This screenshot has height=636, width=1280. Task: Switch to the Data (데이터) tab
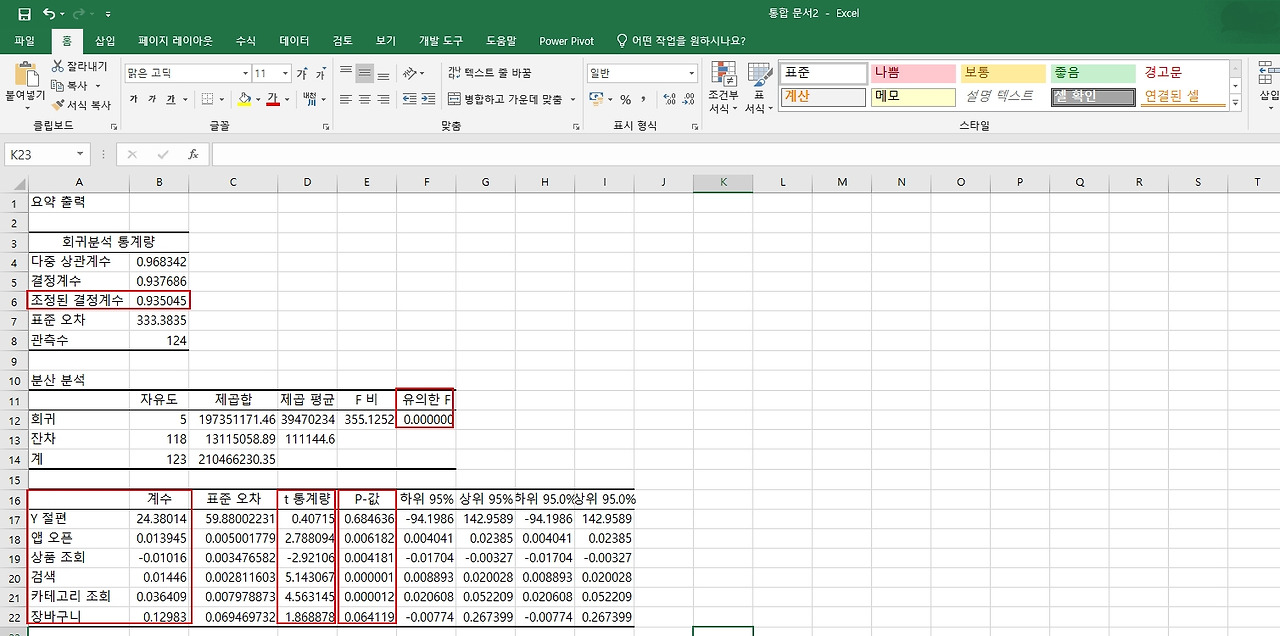click(294, 41)
